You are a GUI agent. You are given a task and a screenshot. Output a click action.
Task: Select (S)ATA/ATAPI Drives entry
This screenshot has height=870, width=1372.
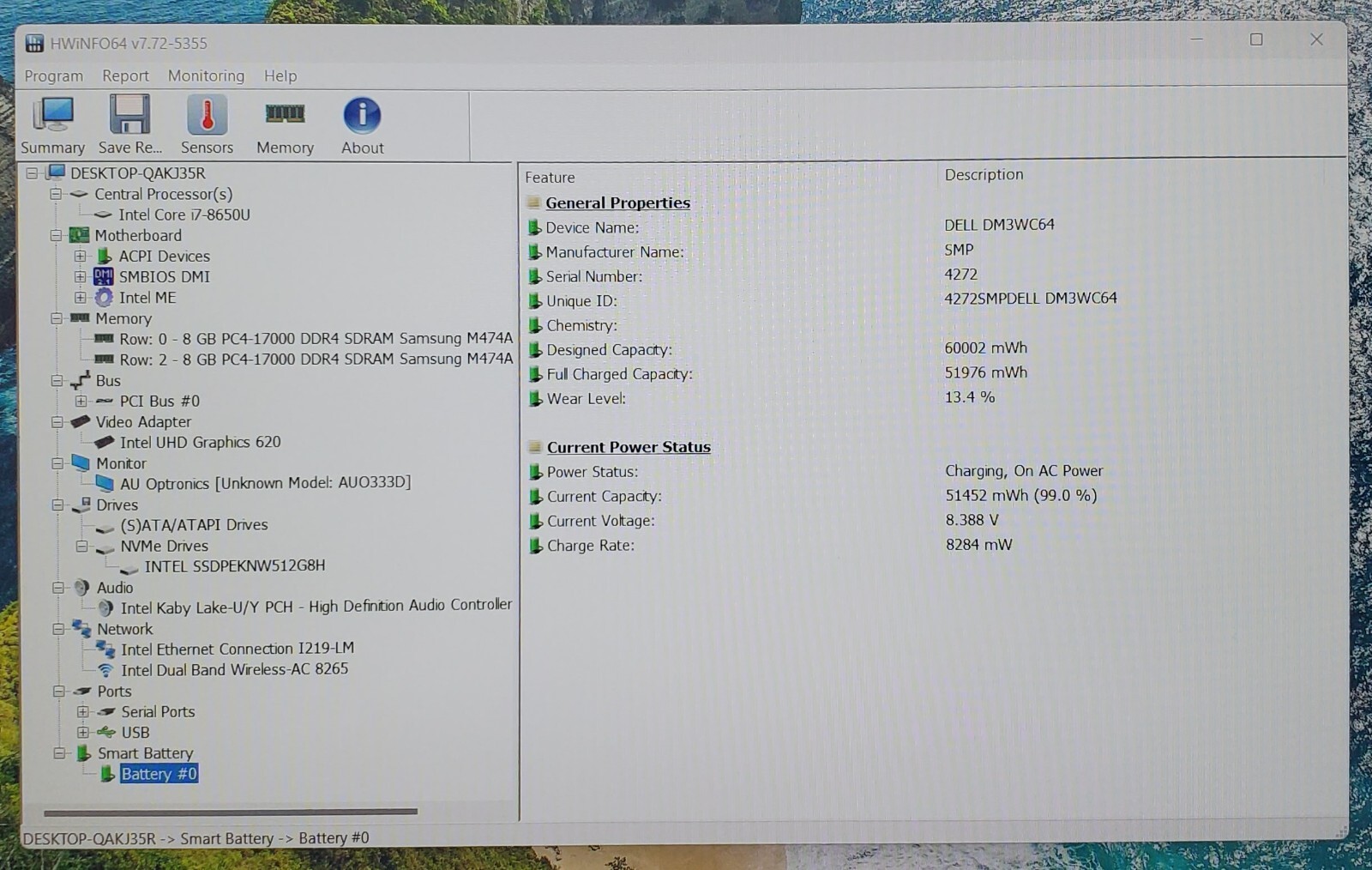coord(194,524)
